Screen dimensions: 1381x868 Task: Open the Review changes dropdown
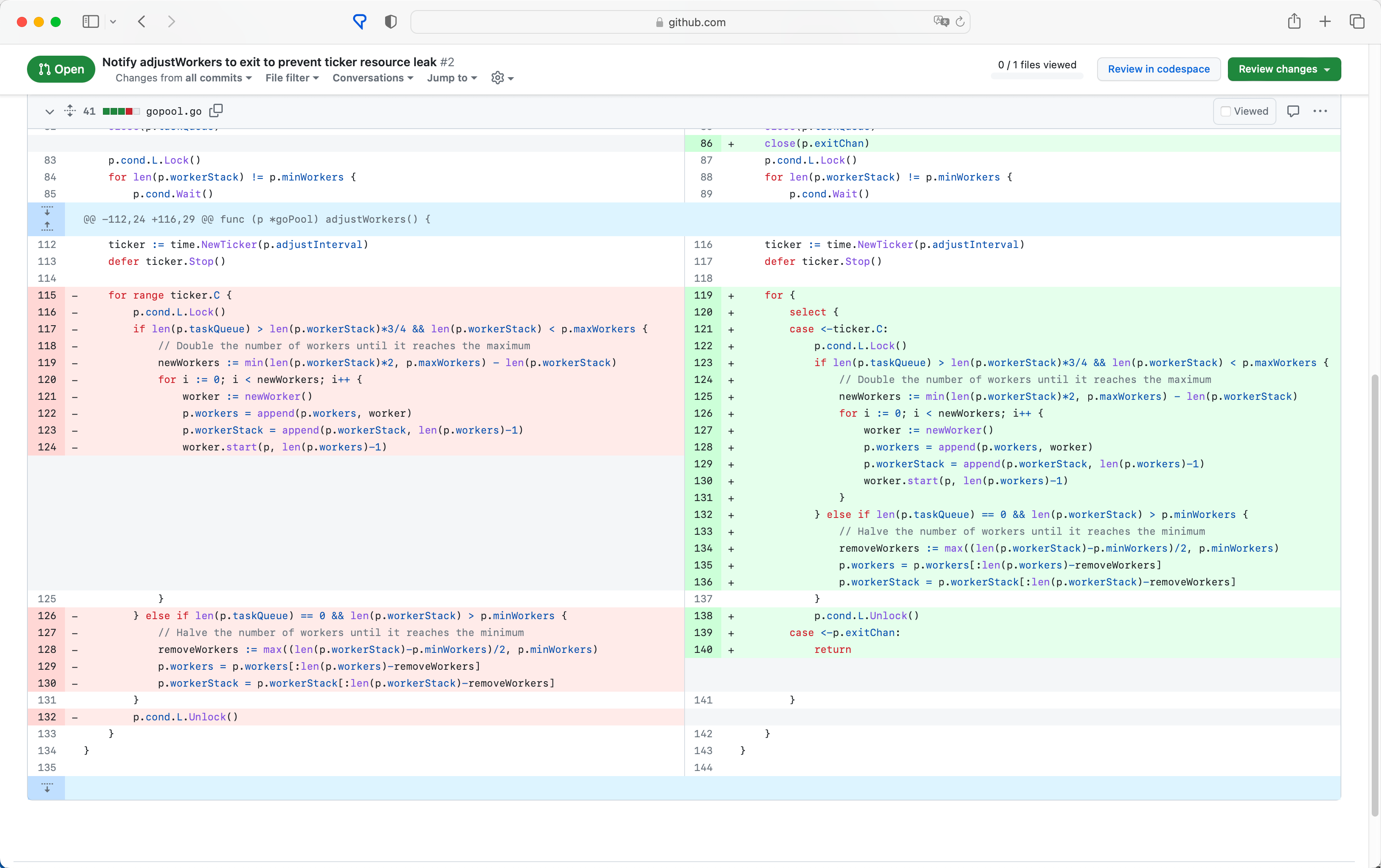[1284, 69]
